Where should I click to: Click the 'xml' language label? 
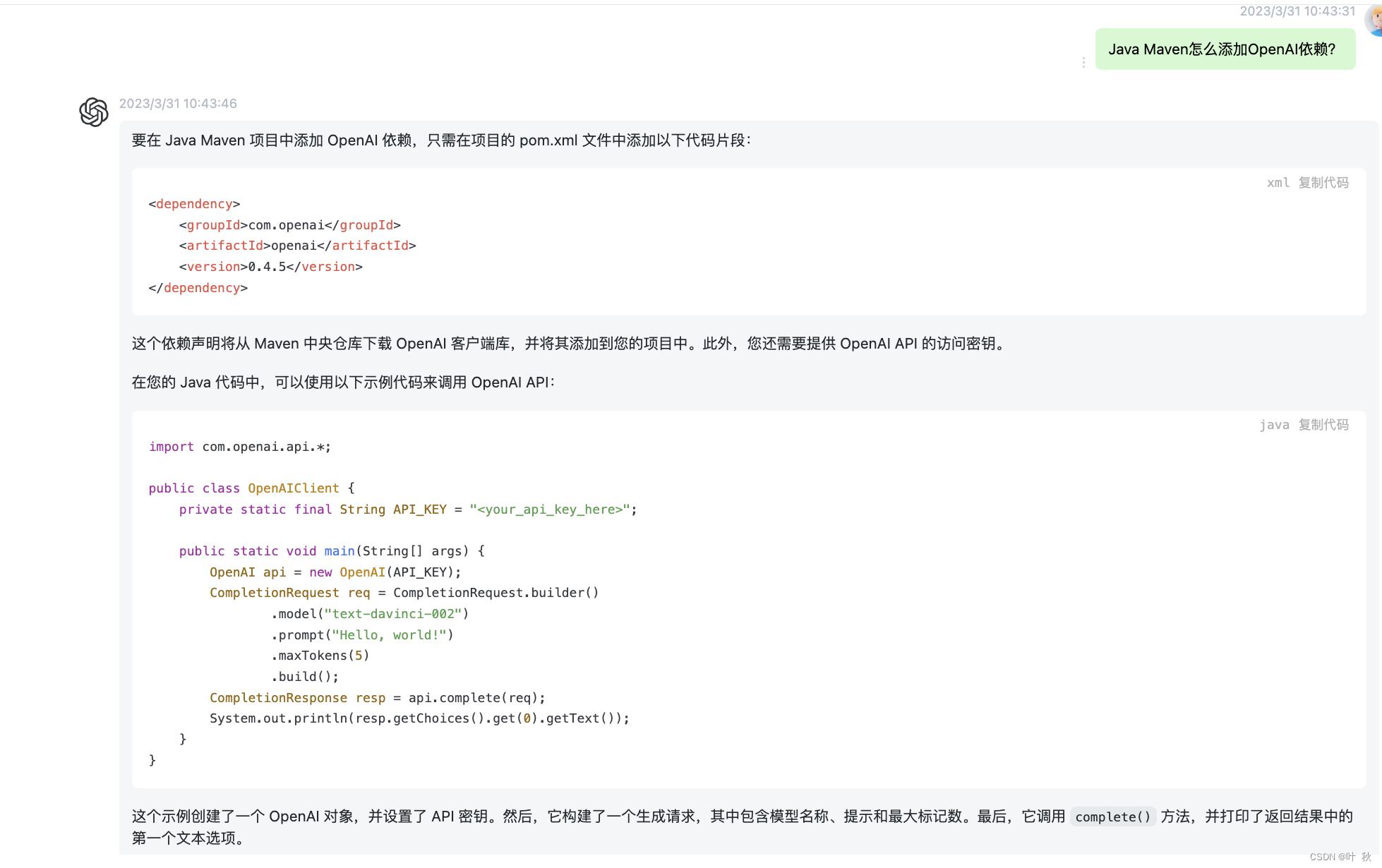(x=1278, y=183)
